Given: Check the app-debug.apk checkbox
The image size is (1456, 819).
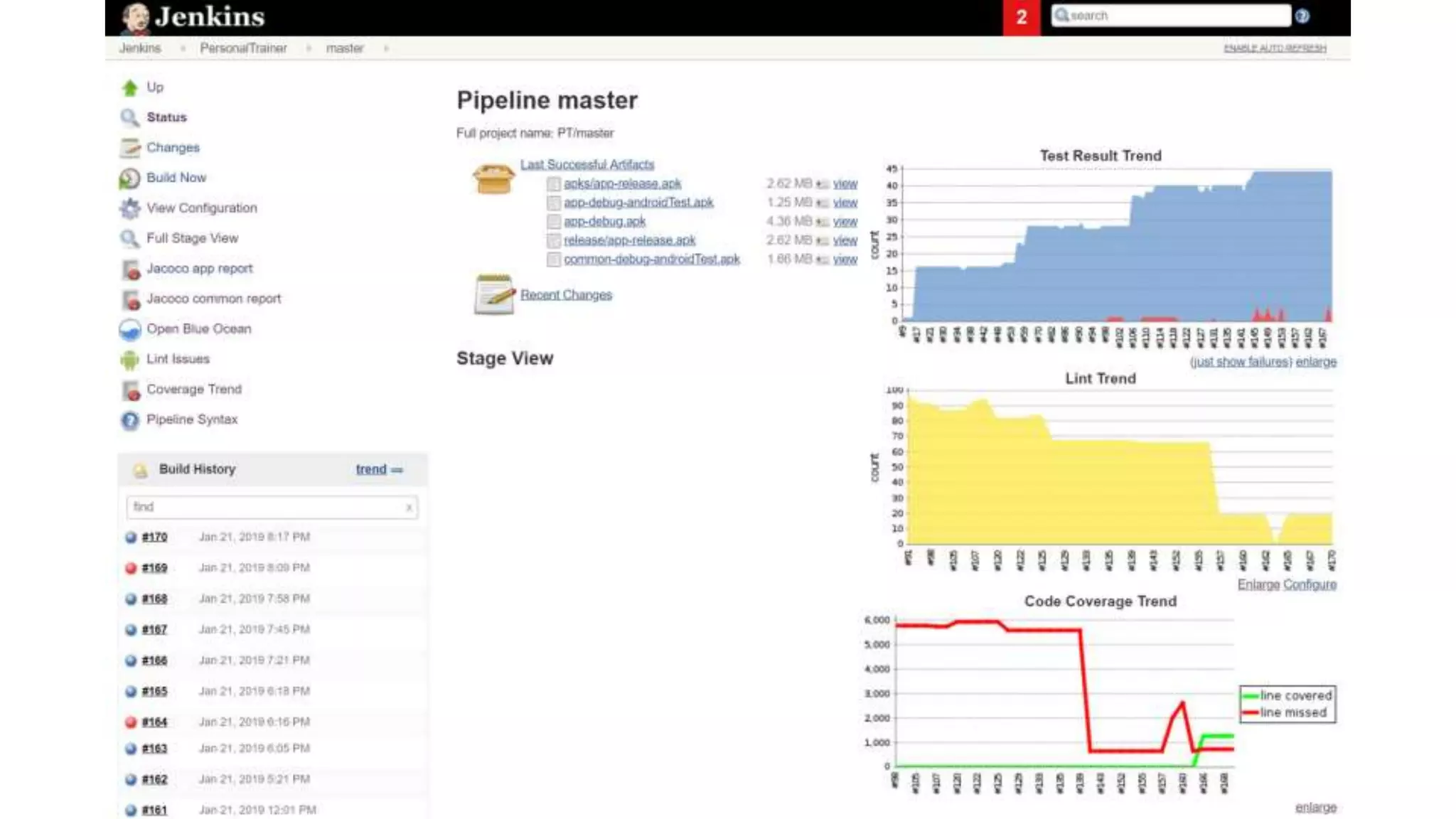Looking at the screenshot, I should click(x=553, y=222).
